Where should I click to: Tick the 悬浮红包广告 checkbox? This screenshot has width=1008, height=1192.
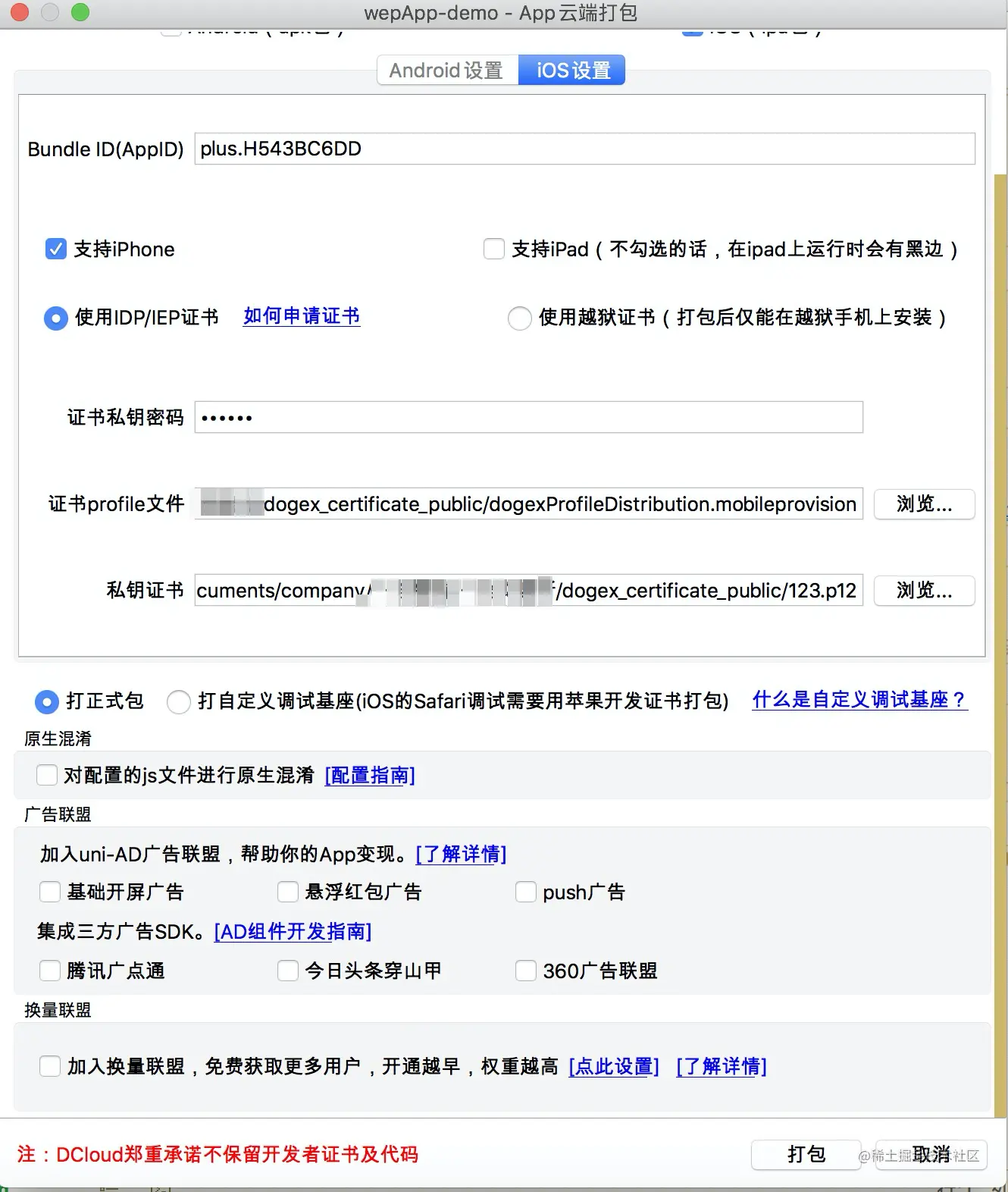pyautogui.click(x=288, y=892)
